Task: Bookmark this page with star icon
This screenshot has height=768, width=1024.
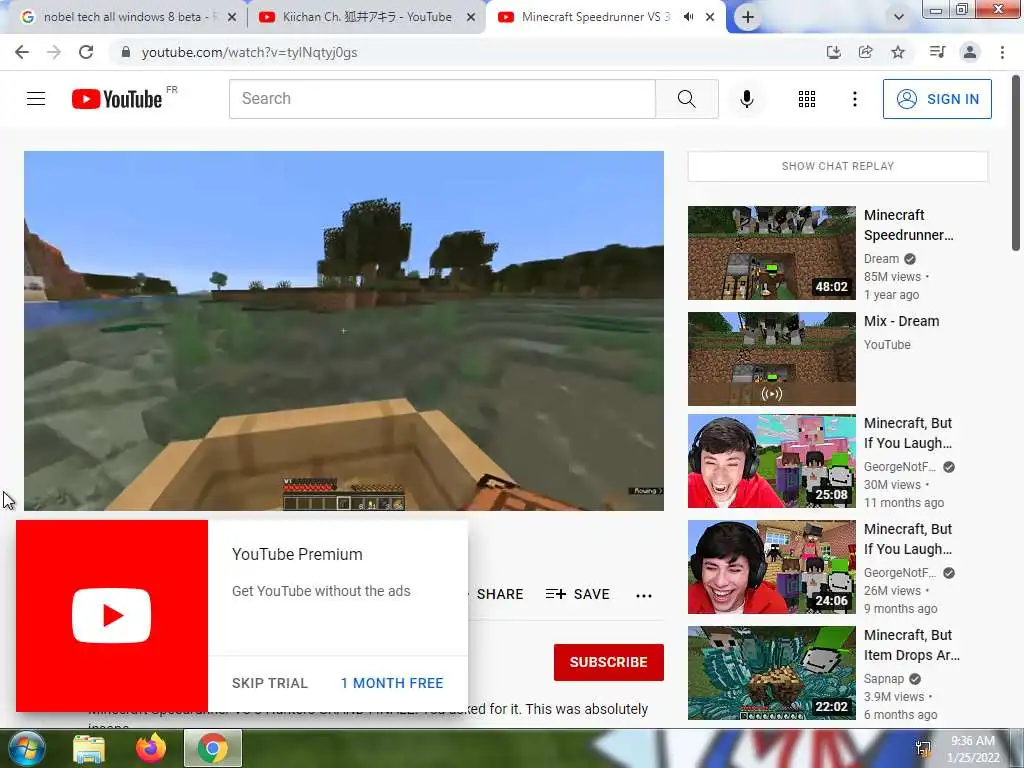Action: [898, 52]
